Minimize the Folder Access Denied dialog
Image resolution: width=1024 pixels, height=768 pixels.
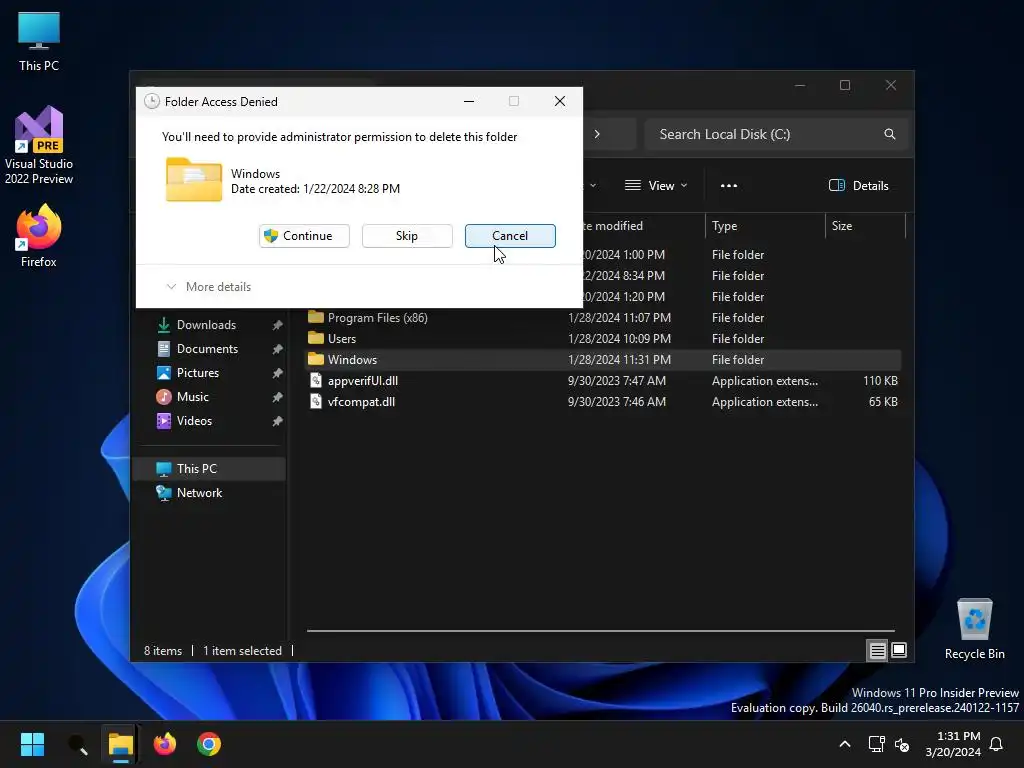pyautogui.click(x=469, y=101)
